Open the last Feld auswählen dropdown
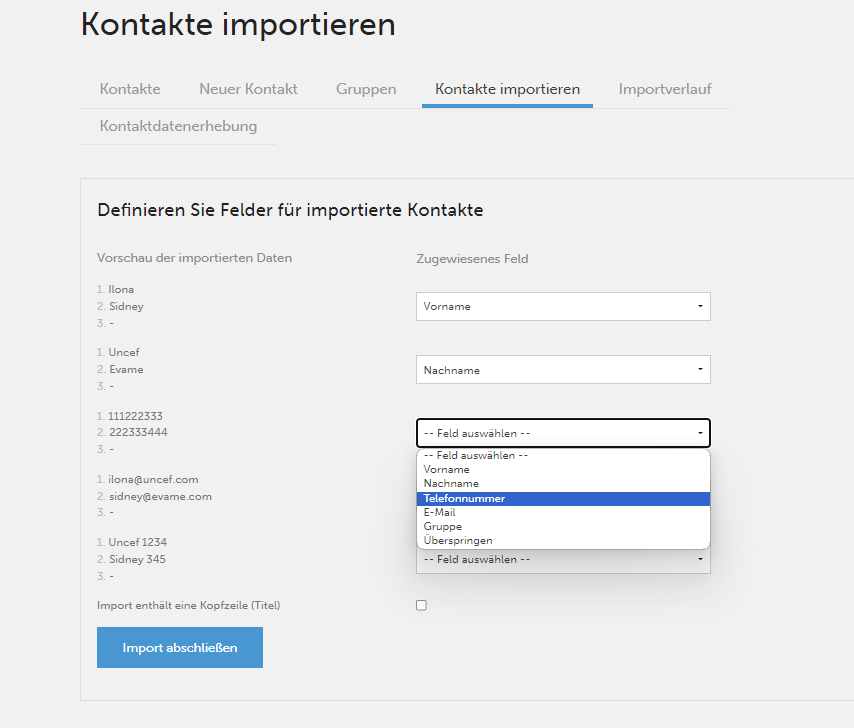 coord(563,560)
